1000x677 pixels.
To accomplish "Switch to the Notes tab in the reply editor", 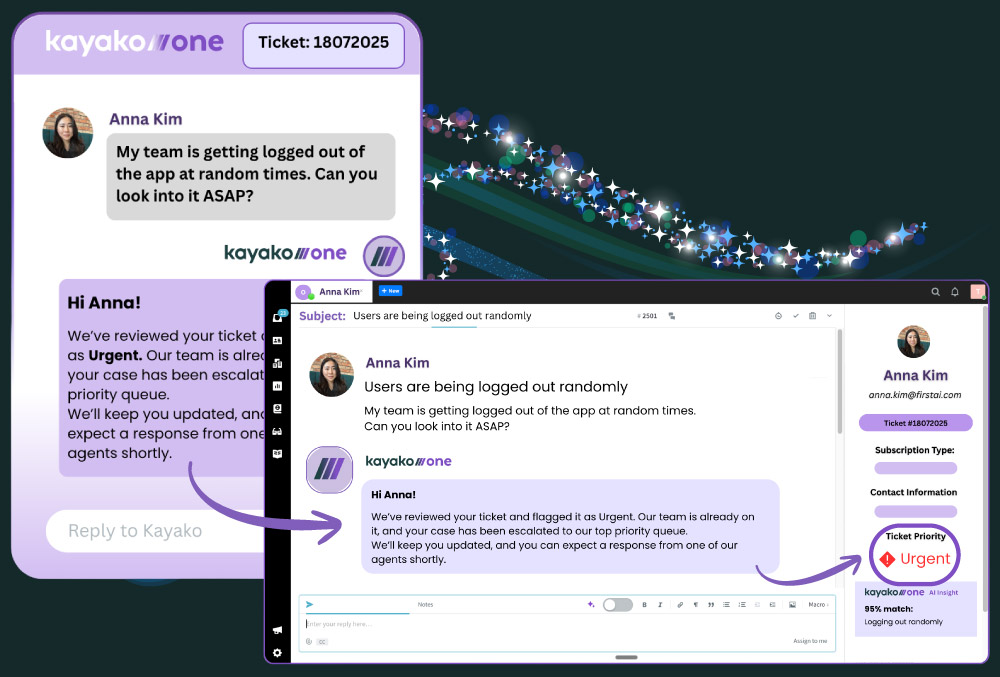I will click(425, 604).
